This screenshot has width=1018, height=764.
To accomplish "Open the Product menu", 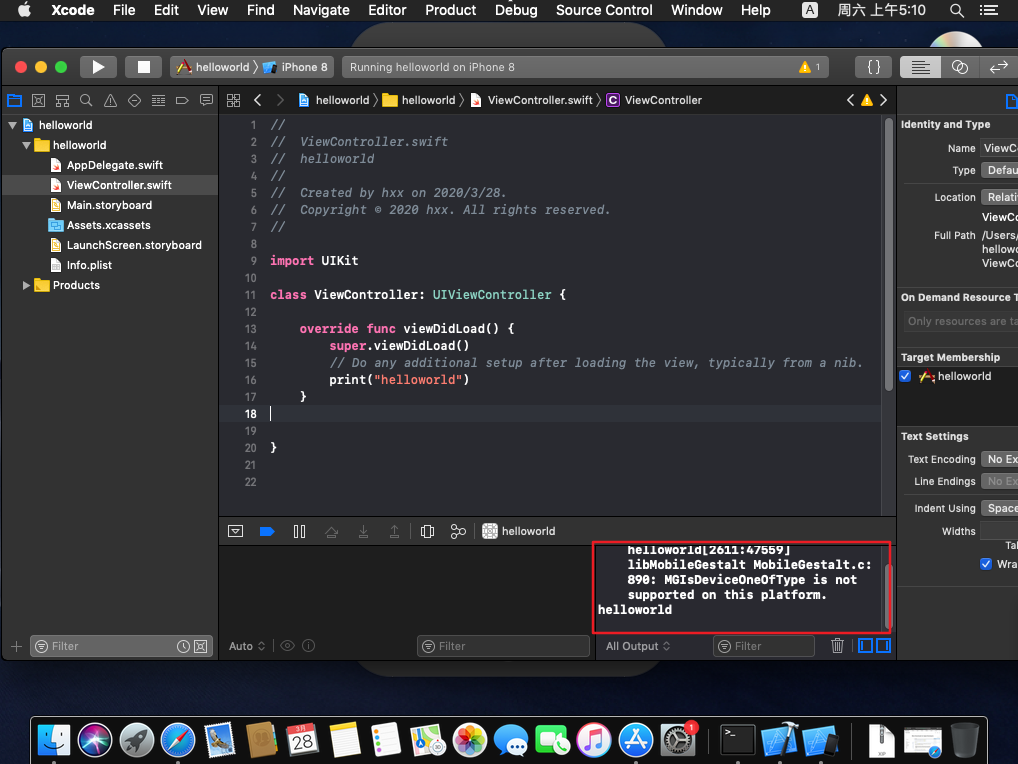I will pos(451,10).
